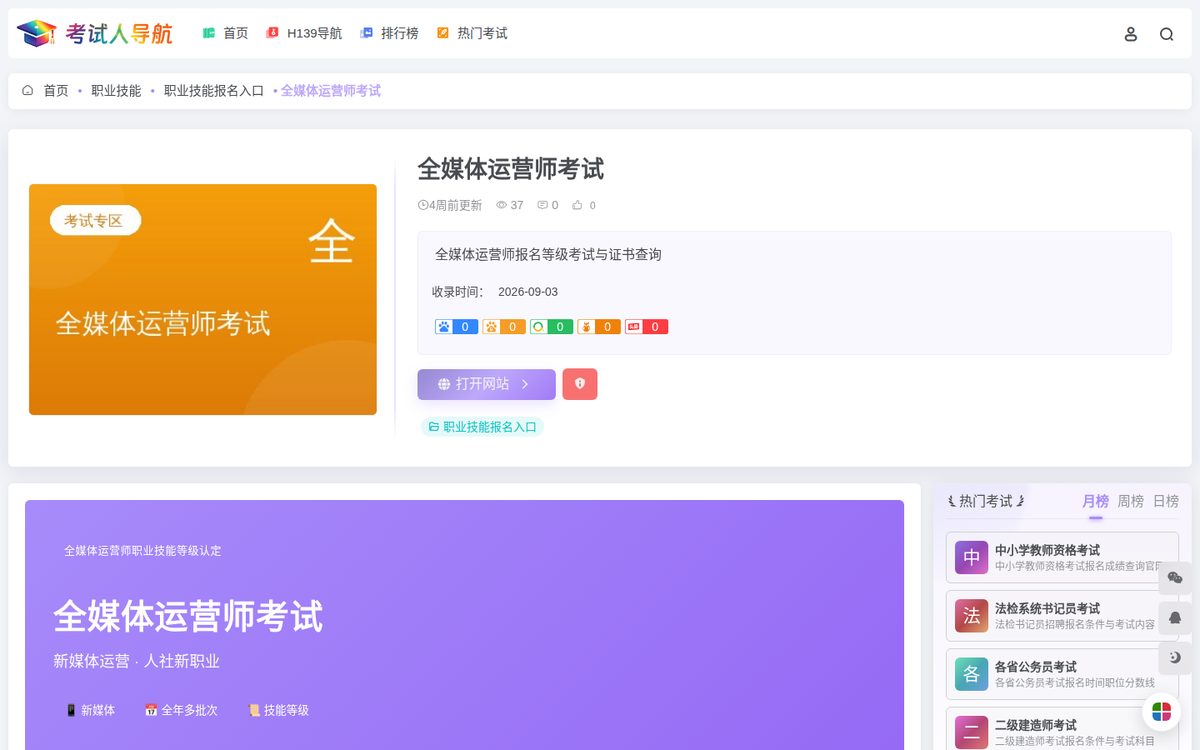Click the 全年多批次 banner tag
This screenshot has height=750, width=1200.
click(181, 710)
